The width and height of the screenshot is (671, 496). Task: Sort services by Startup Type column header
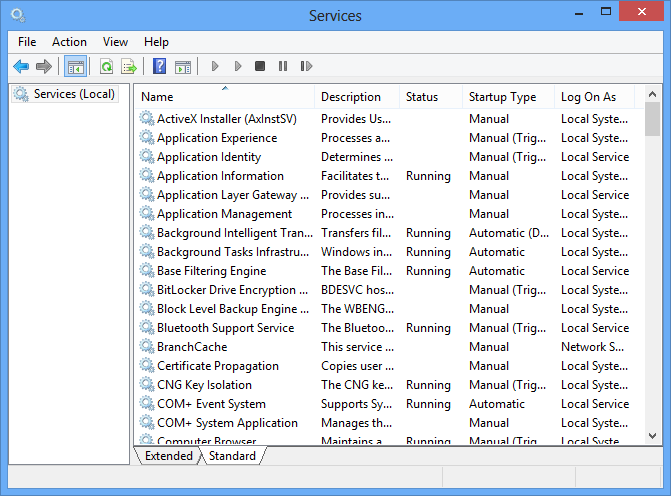coord(502,97)
